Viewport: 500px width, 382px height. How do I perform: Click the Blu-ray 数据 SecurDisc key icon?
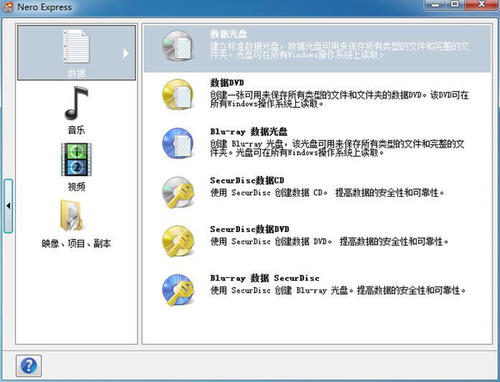click(178, 290)
